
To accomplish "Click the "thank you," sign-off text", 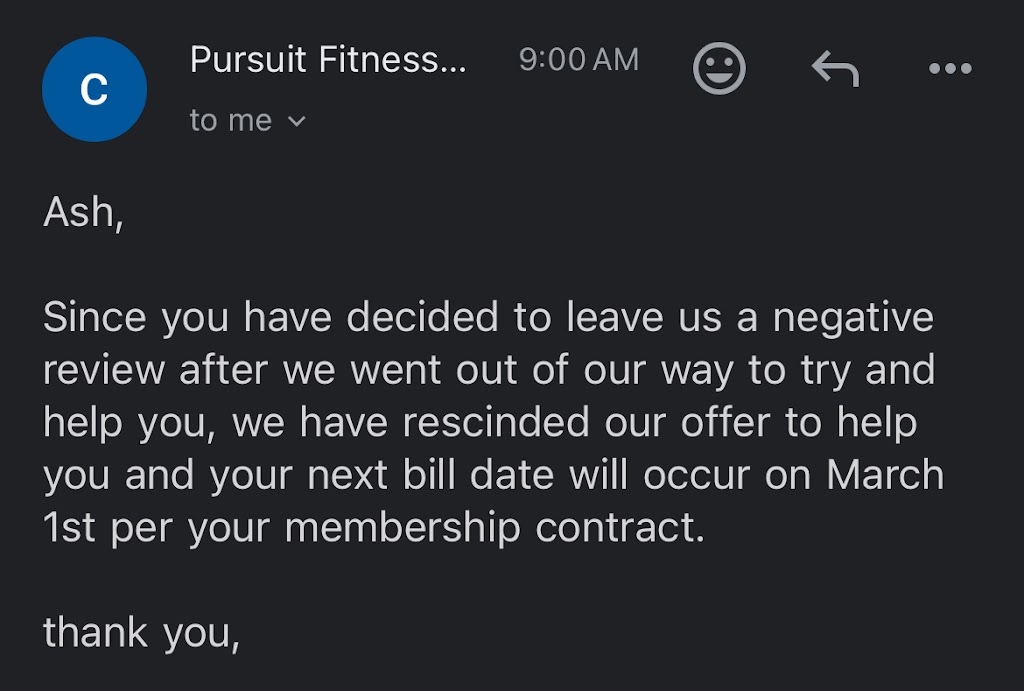I will click(x=141, y=633).
